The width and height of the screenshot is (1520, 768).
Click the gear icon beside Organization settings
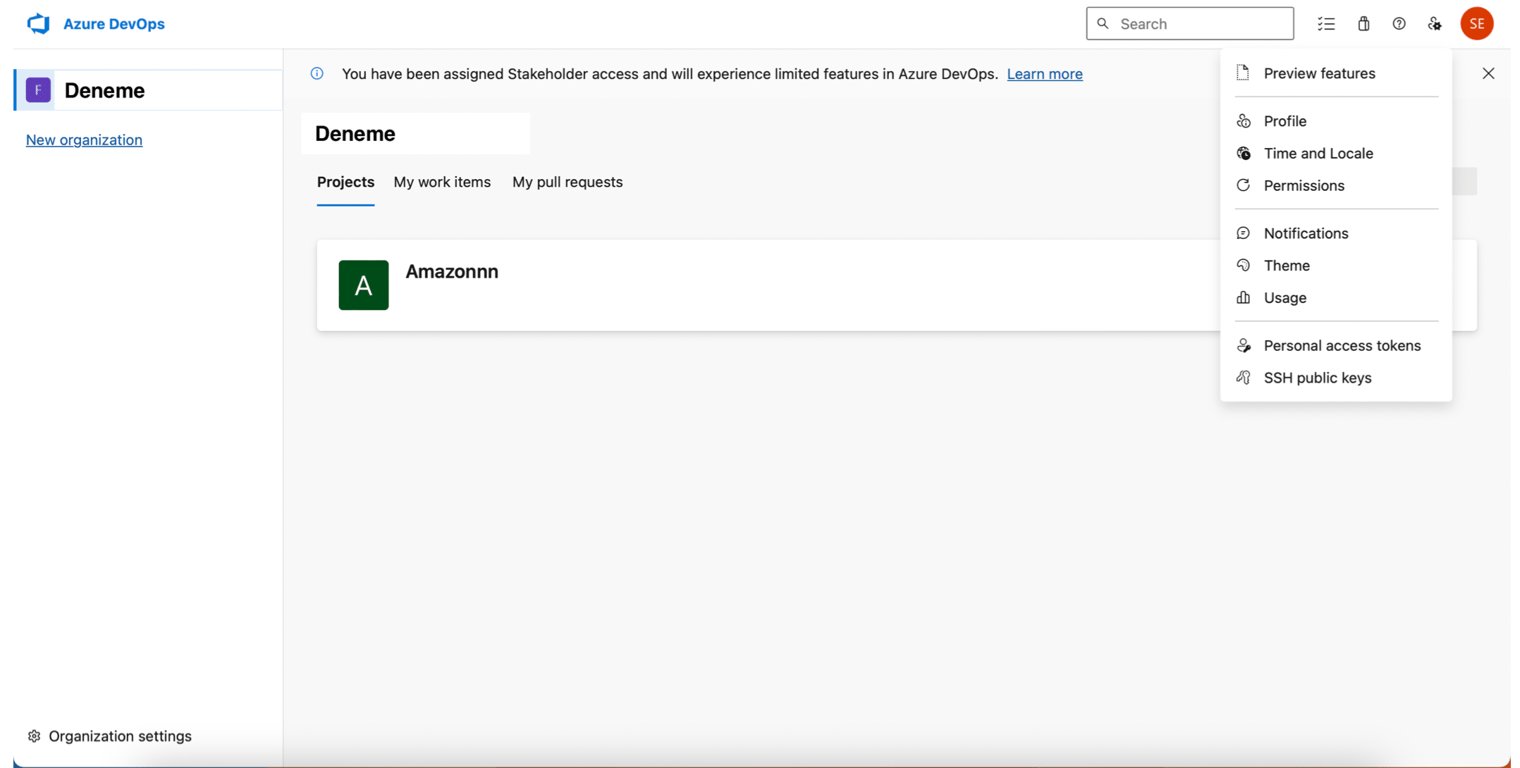[34, 736]
